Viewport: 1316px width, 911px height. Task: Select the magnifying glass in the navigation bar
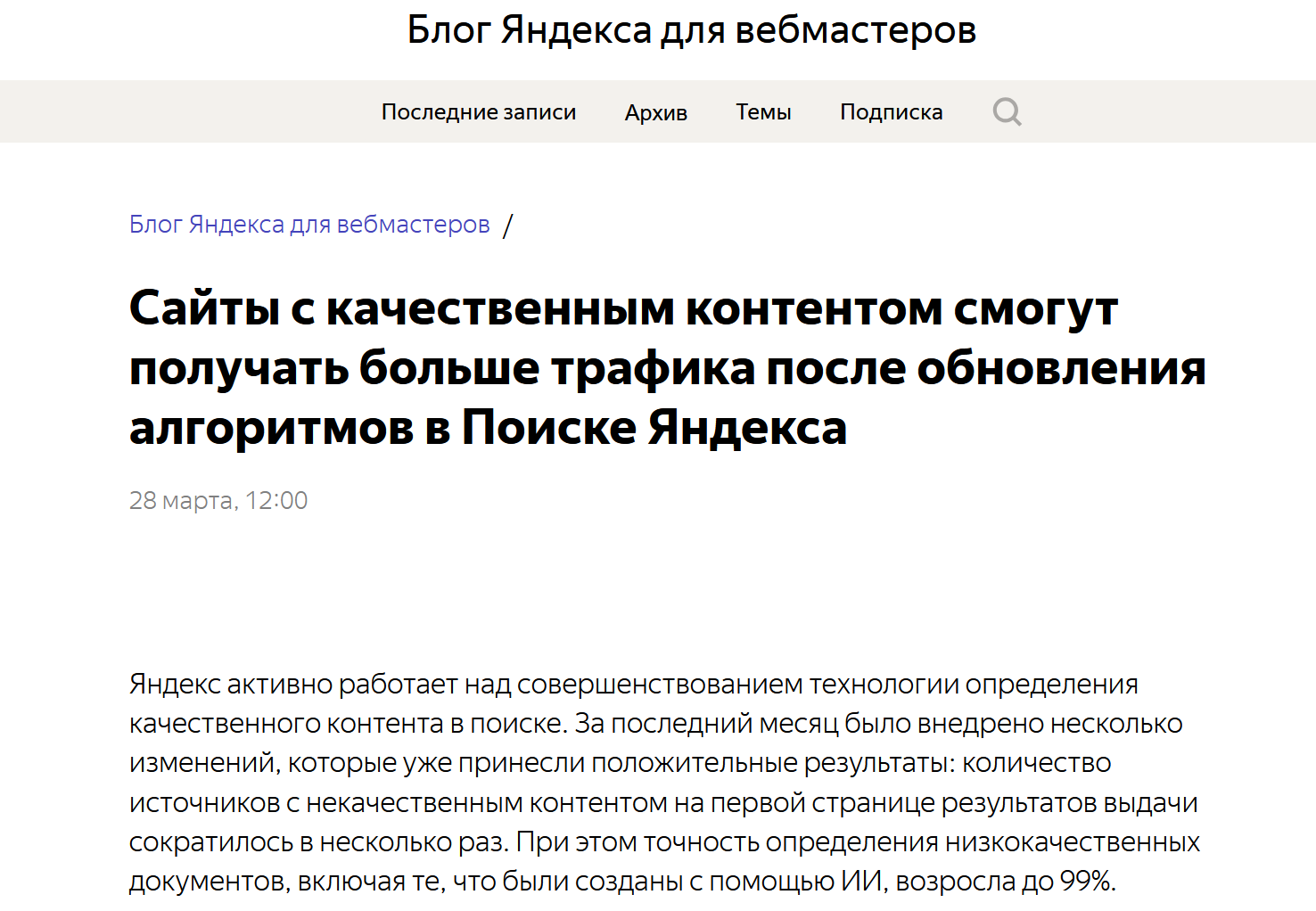pyautogui.click(x=1007, y=111)
